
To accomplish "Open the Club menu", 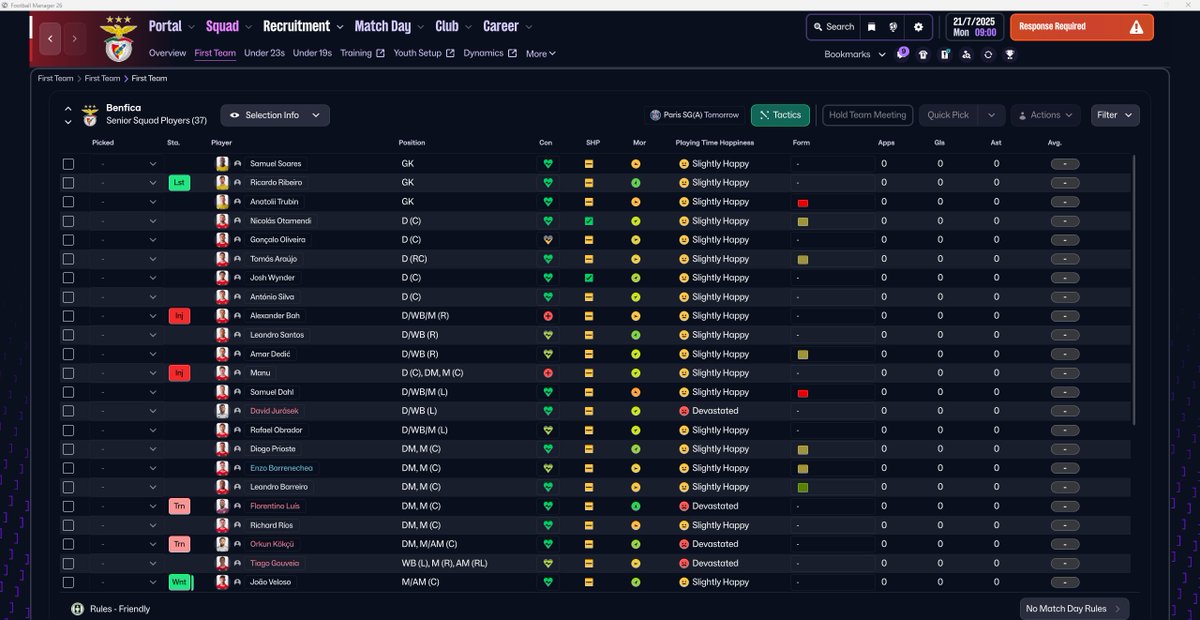I will [x=454, y=27].
